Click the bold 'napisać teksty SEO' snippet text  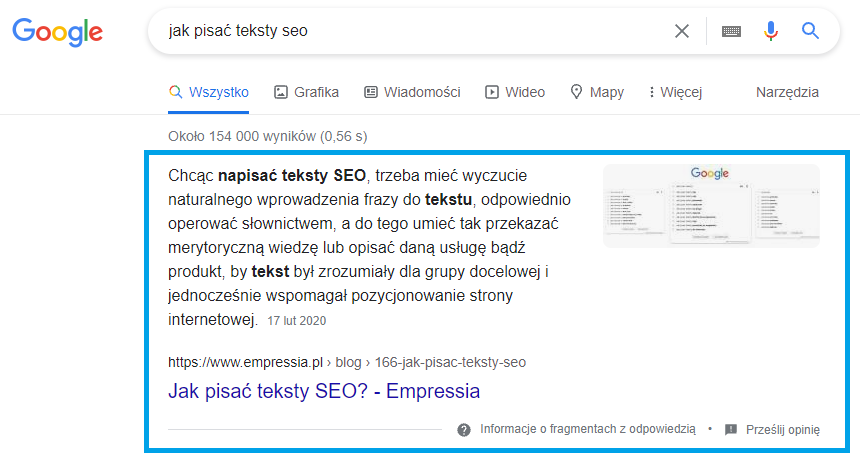pos(292,175)
